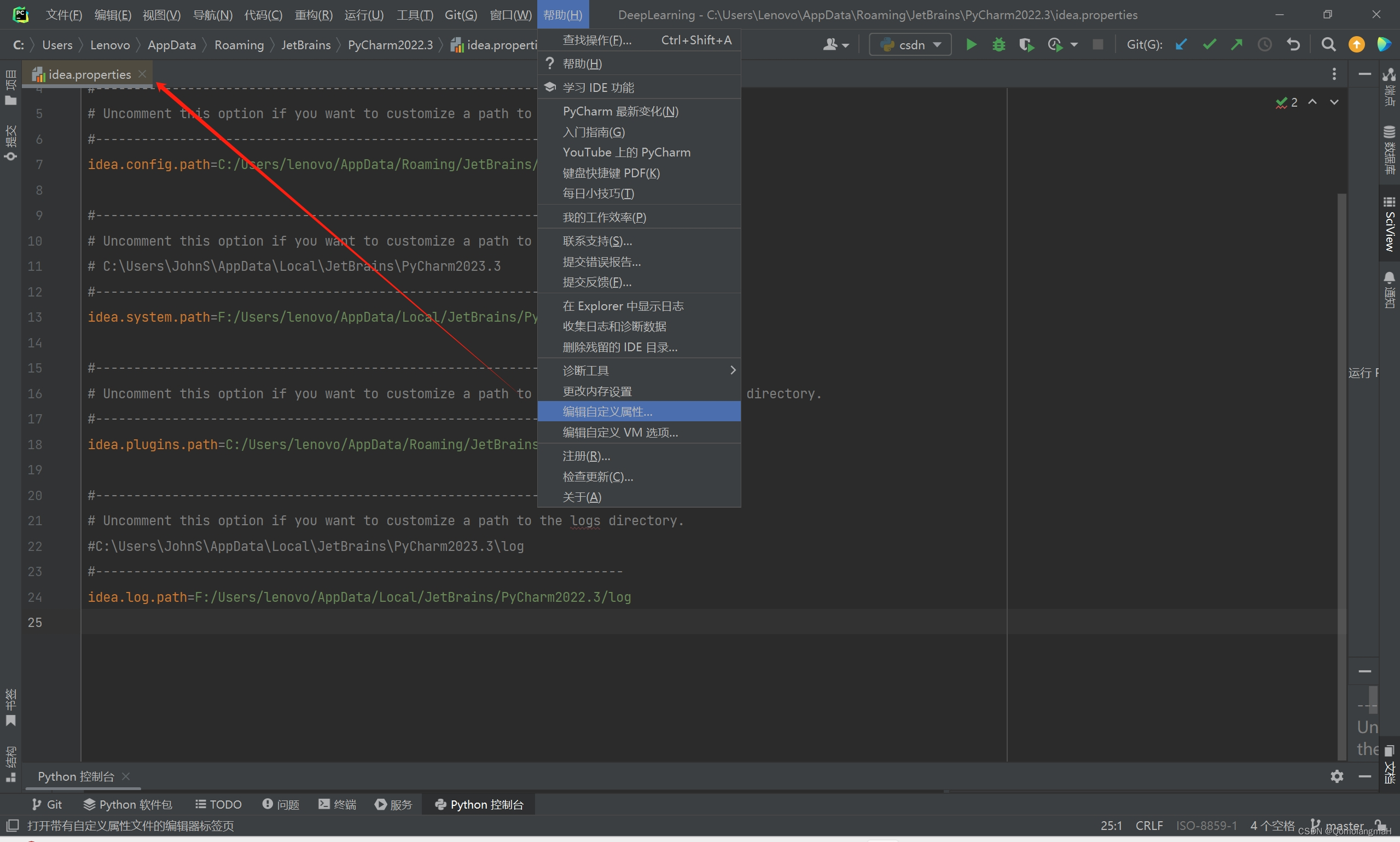
Task: Expand the csdn run configuration dropdown
Action: [937, 44]
